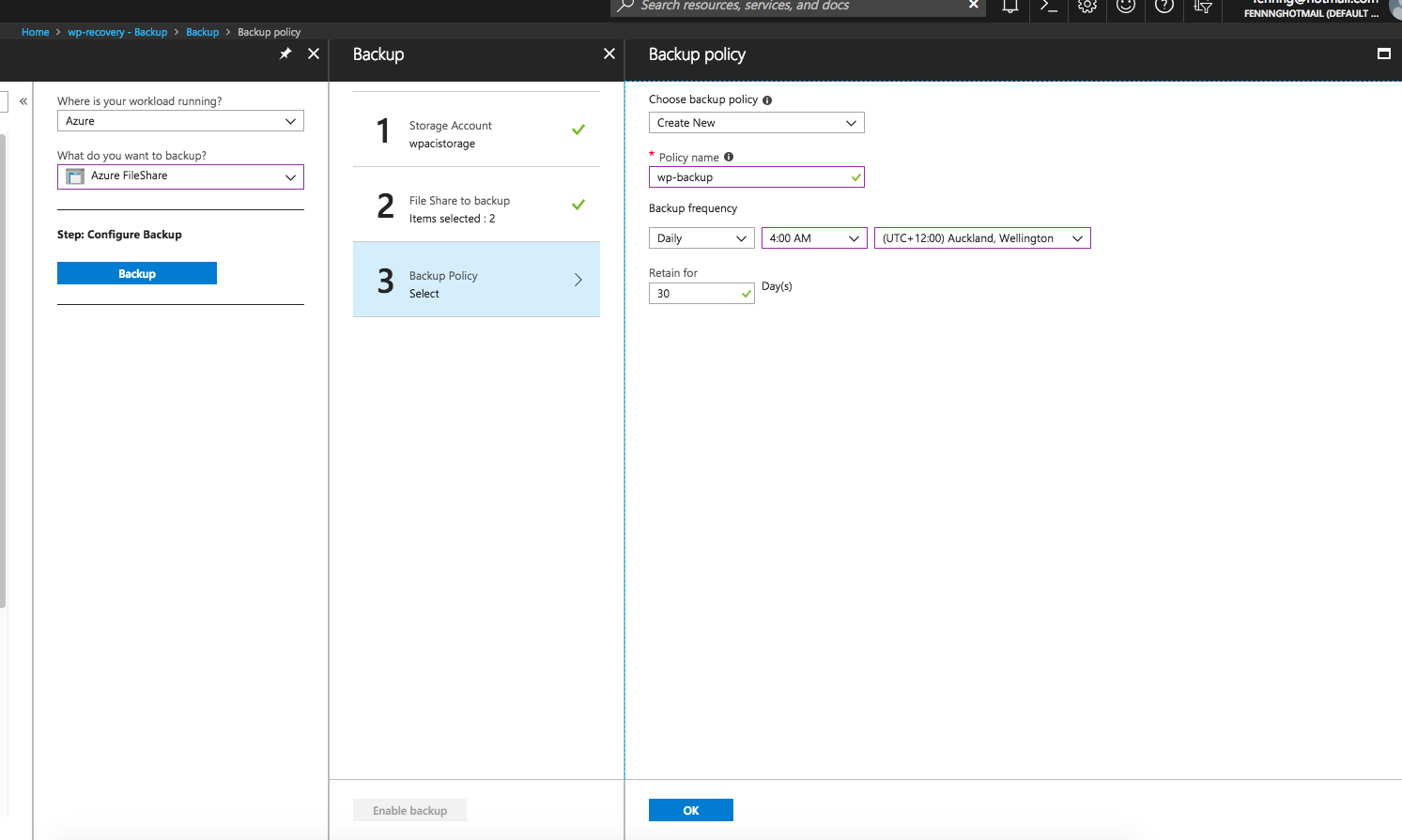Clear the search box with X
Image resolution: width=1402 pixels, height=840 pixels.
[974, 6]
